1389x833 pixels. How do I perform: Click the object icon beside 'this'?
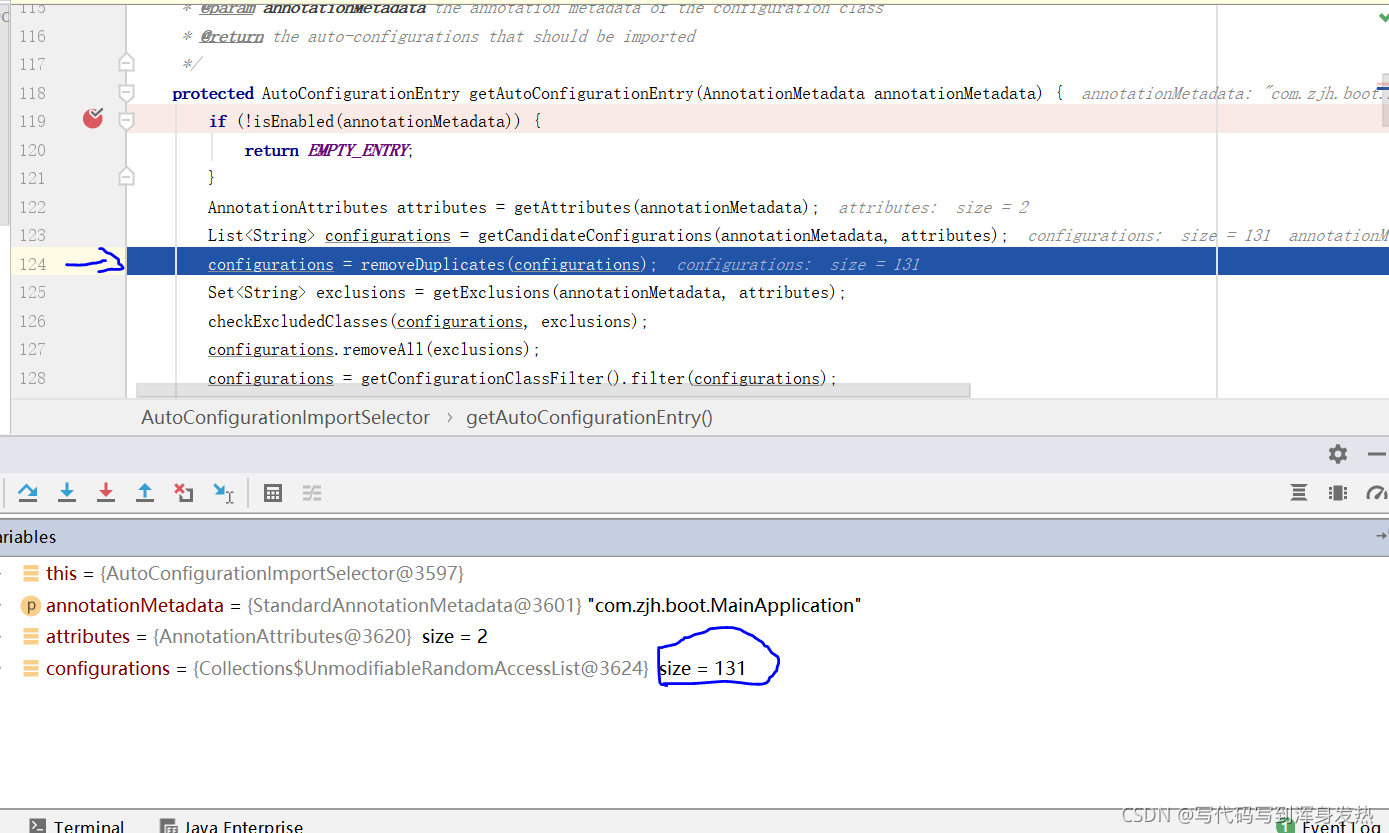(30, 573)
